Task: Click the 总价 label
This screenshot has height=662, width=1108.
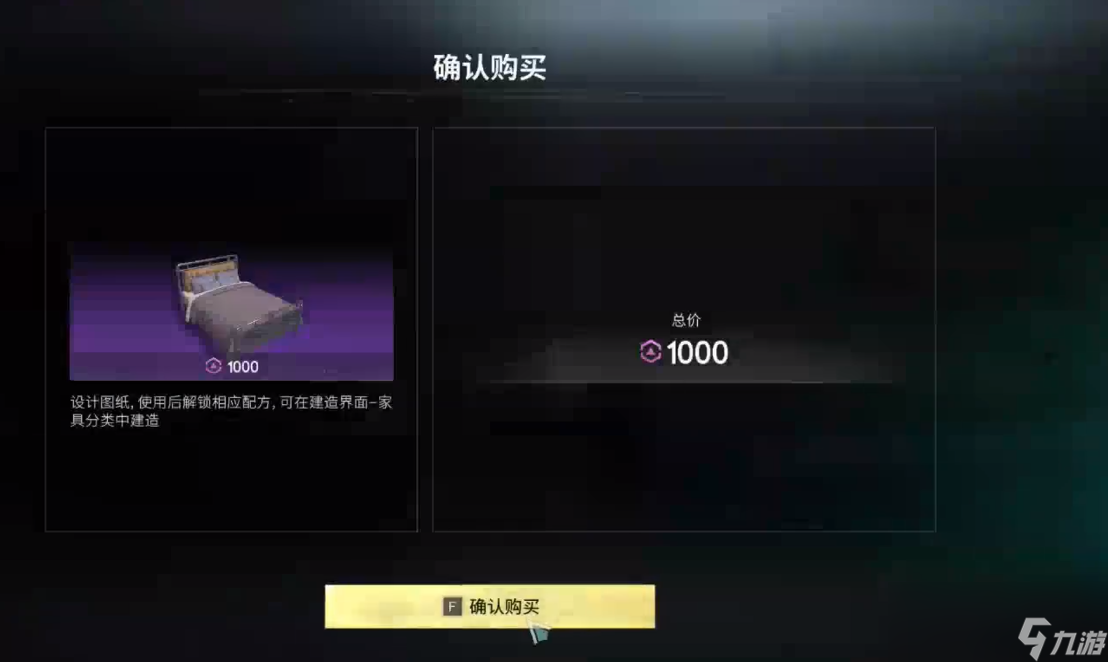Action: coord(685,320)
